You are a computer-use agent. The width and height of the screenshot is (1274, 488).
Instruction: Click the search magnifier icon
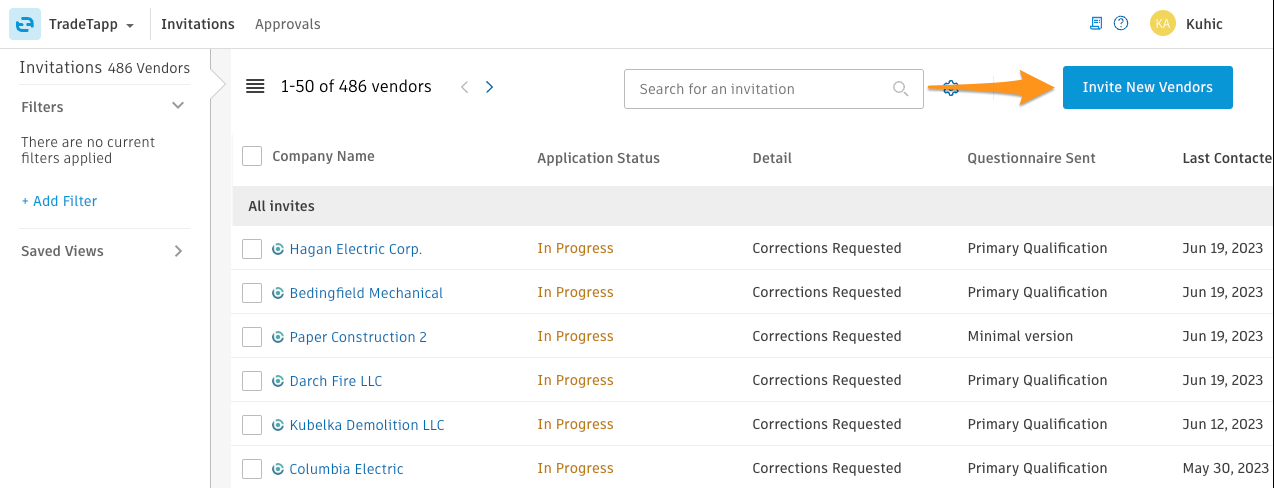(900, 89)
